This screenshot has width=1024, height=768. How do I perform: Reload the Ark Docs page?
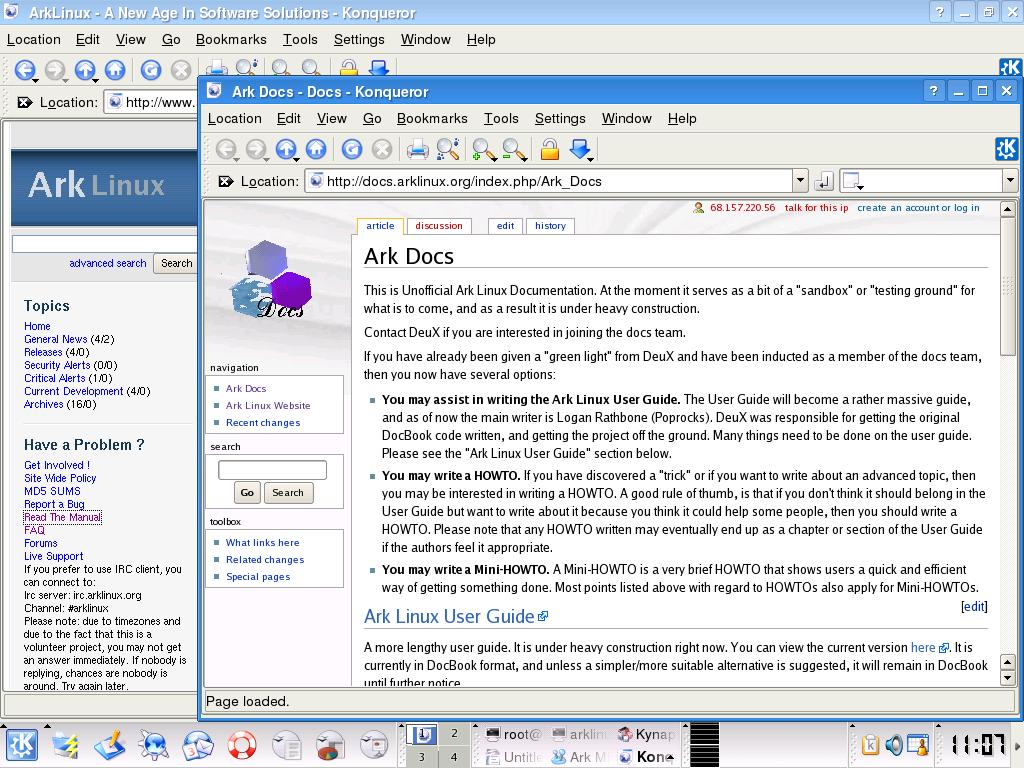point(351,150)
